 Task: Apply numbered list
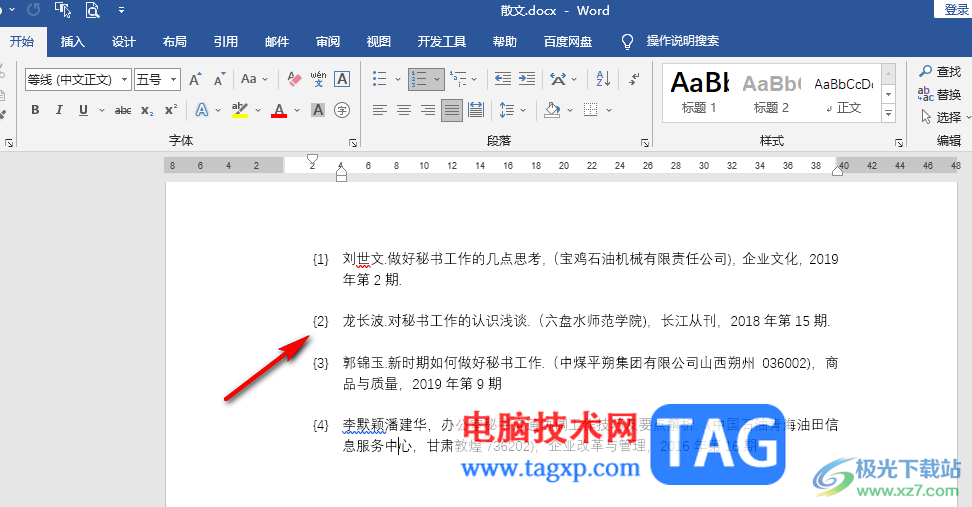point(420,79)
